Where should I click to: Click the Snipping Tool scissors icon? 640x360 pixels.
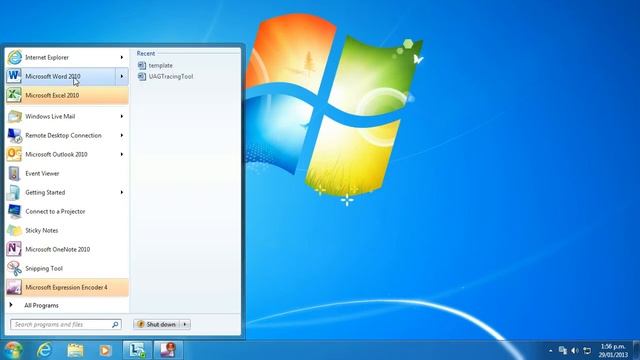[14, 268]
